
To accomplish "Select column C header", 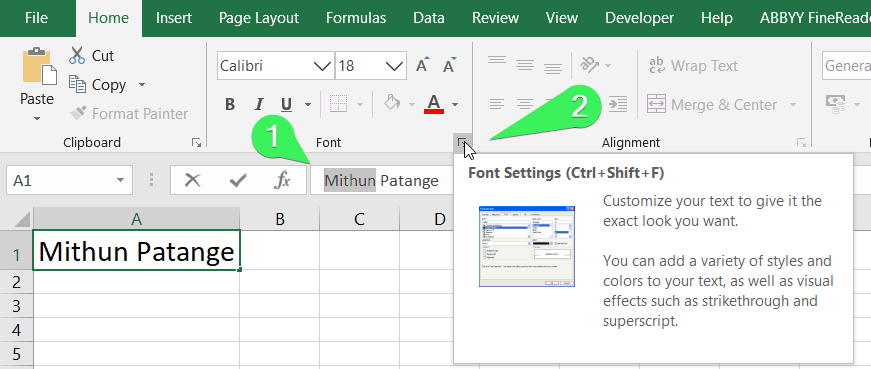I will [359, 219].
